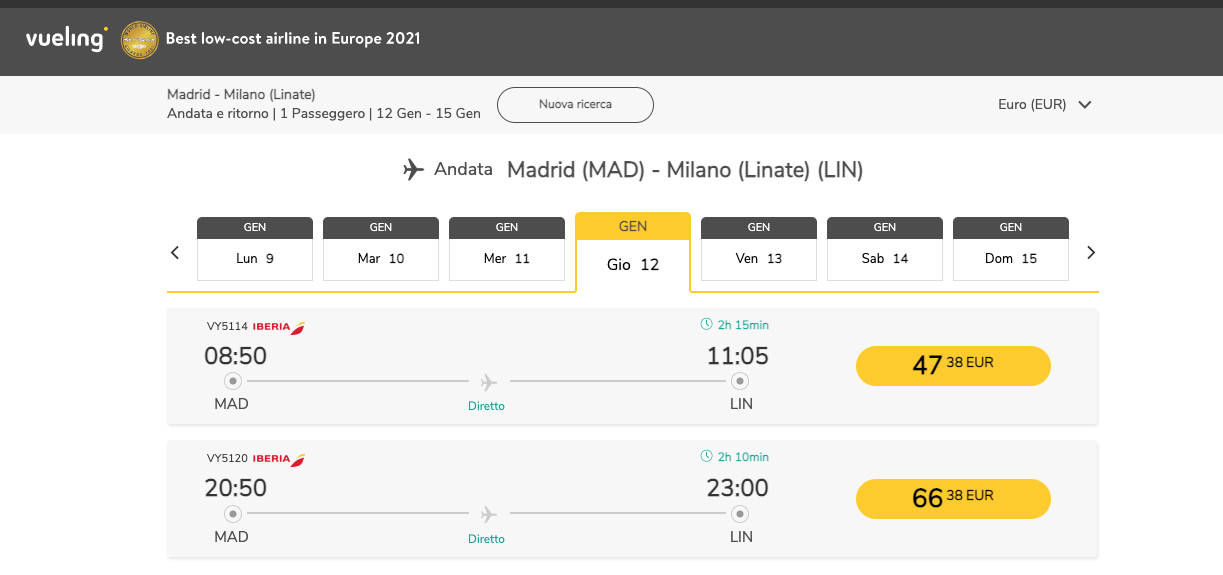Click the MAD departure marker of the 20:50 flight

click(233, 514)
